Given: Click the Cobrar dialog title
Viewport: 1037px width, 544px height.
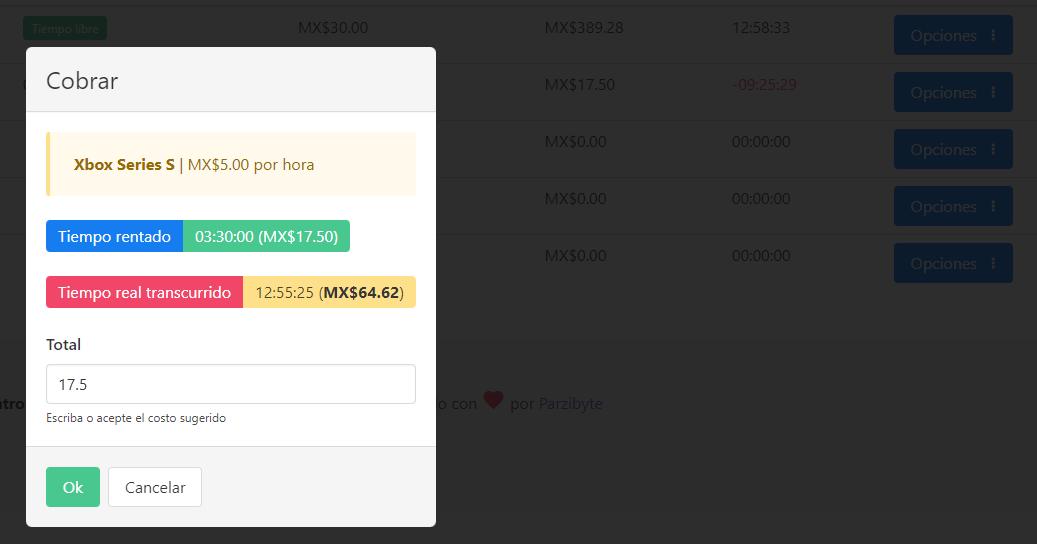Looking at the screenshot, I should pyautogui.click(x=82, y=81).
